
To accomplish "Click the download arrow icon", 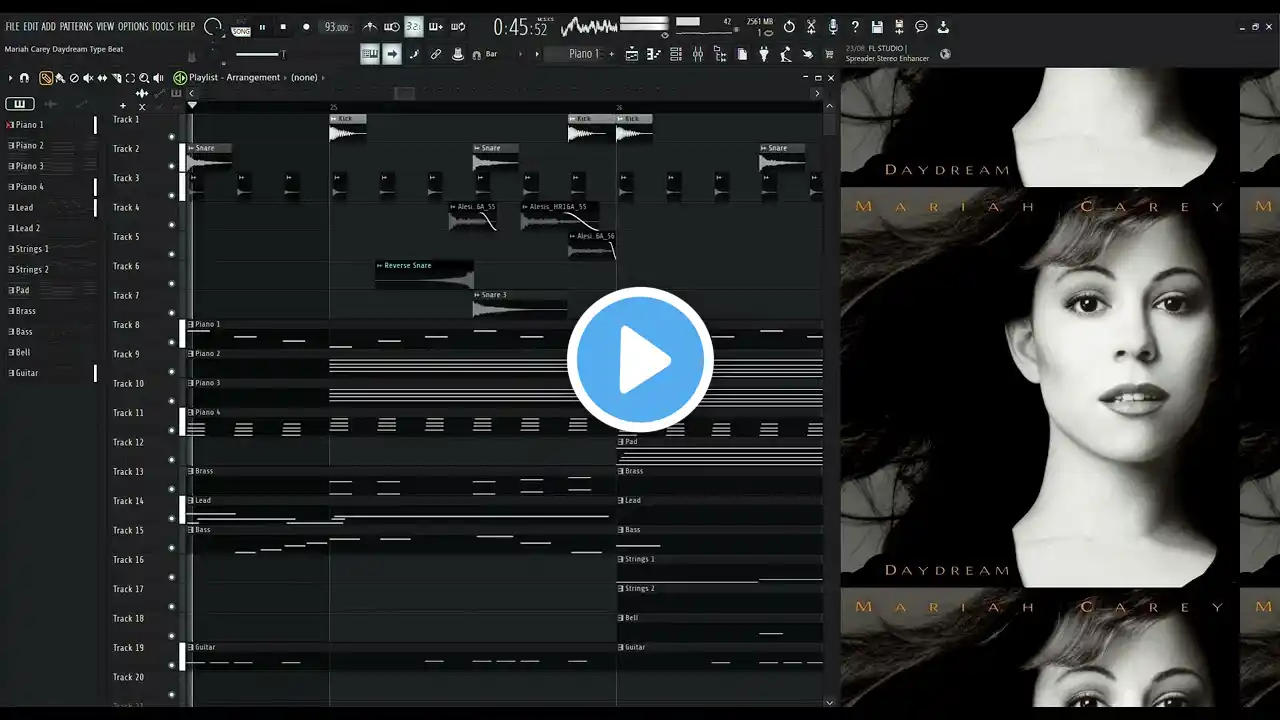I will point(943,27).
